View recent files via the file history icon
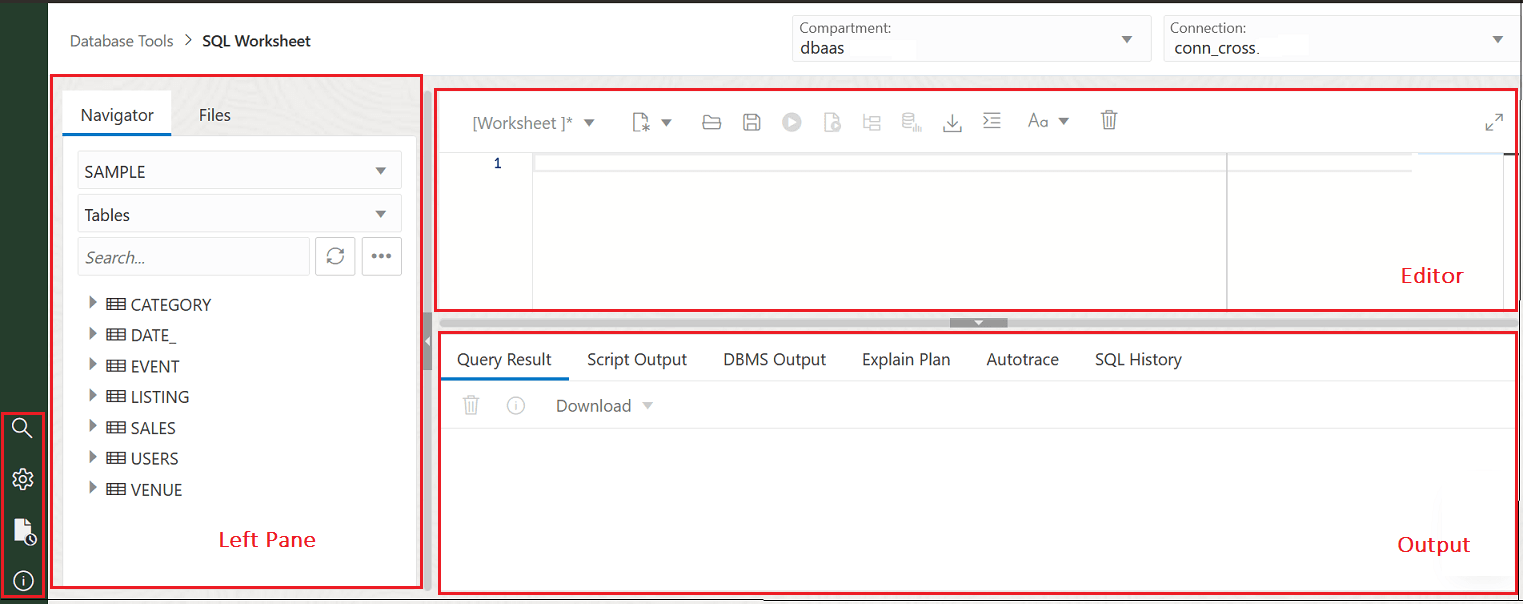 pyautogui.click(x=22, y=531)
